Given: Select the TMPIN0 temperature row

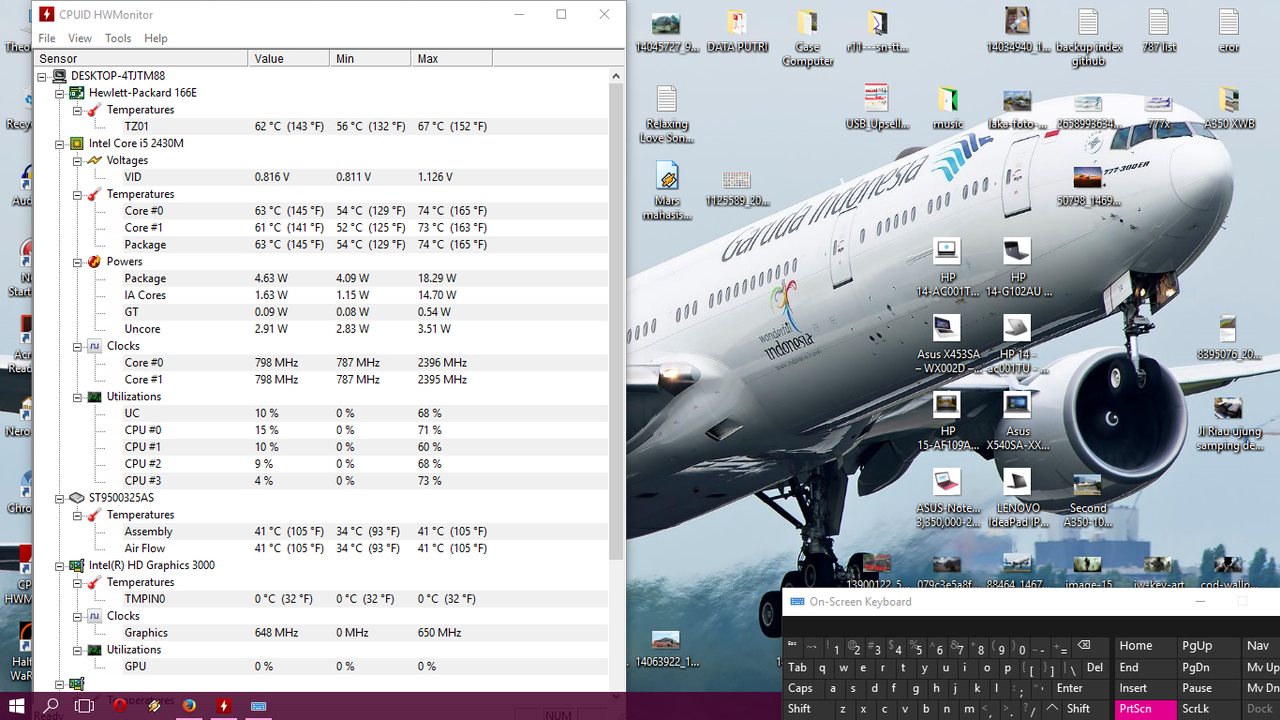Looking at the screenshot, I should (320, 599).
